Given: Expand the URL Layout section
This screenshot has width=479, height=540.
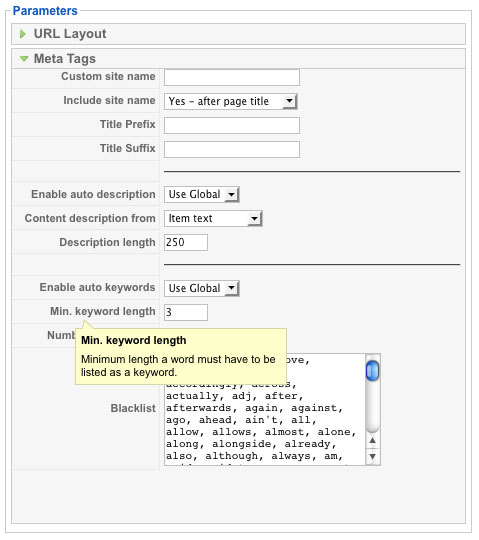Looking at the screenshot, I should [238, 34].
